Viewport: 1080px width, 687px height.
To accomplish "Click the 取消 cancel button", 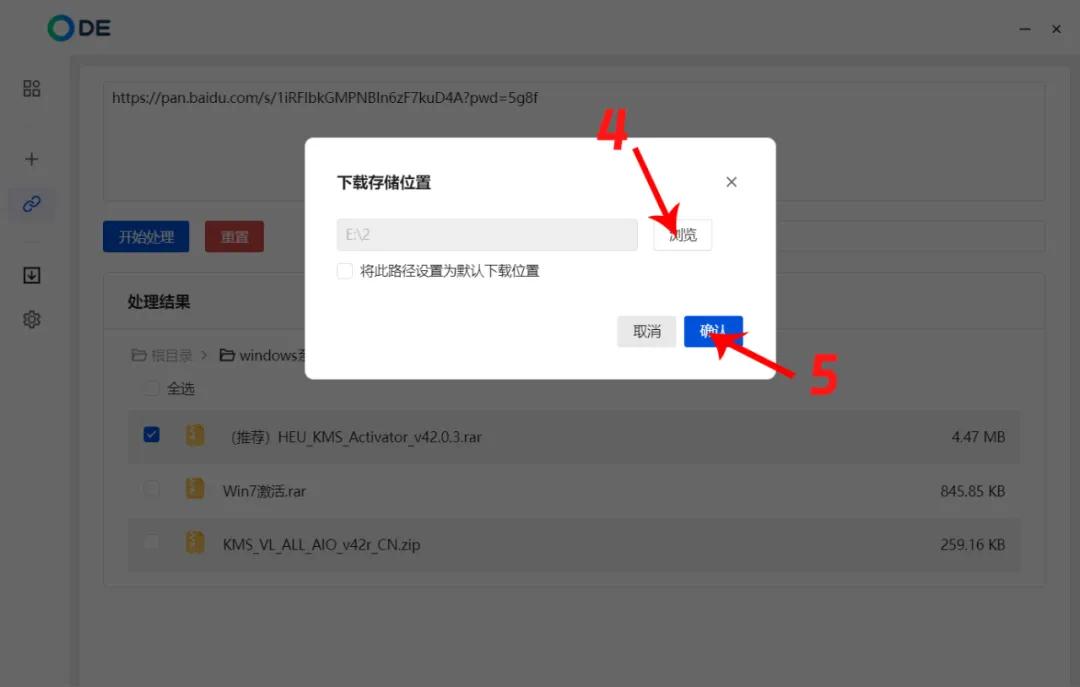I will (x=646, y=331).
